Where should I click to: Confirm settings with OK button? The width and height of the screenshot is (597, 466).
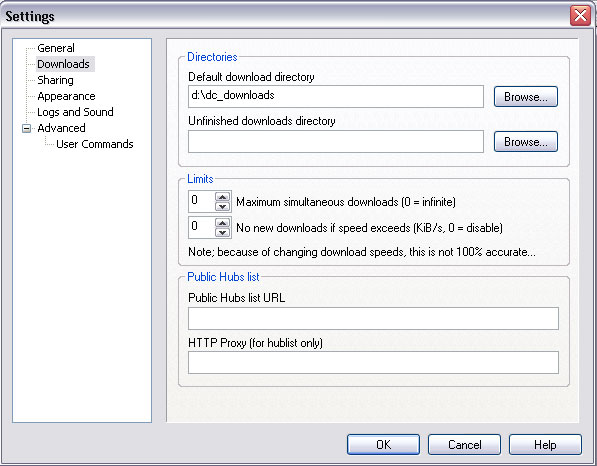coord(383,445)
